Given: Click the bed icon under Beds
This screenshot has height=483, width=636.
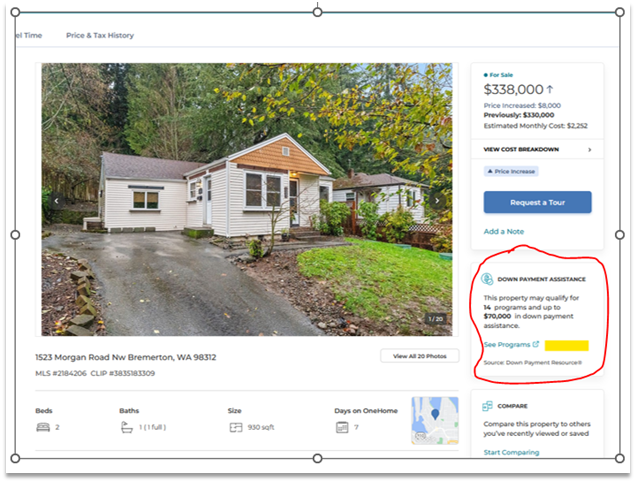Looking at the screenshot, I should 43,427.
